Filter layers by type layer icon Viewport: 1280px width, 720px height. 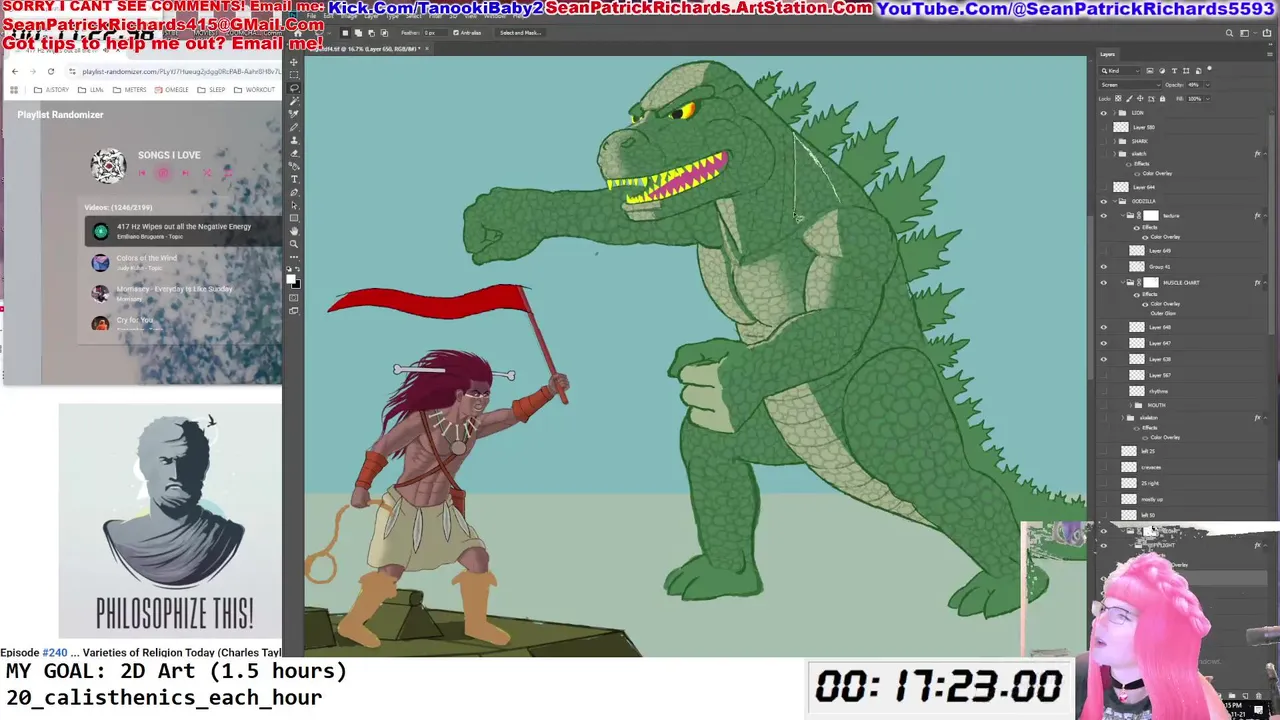click(x=1174, y=71)
